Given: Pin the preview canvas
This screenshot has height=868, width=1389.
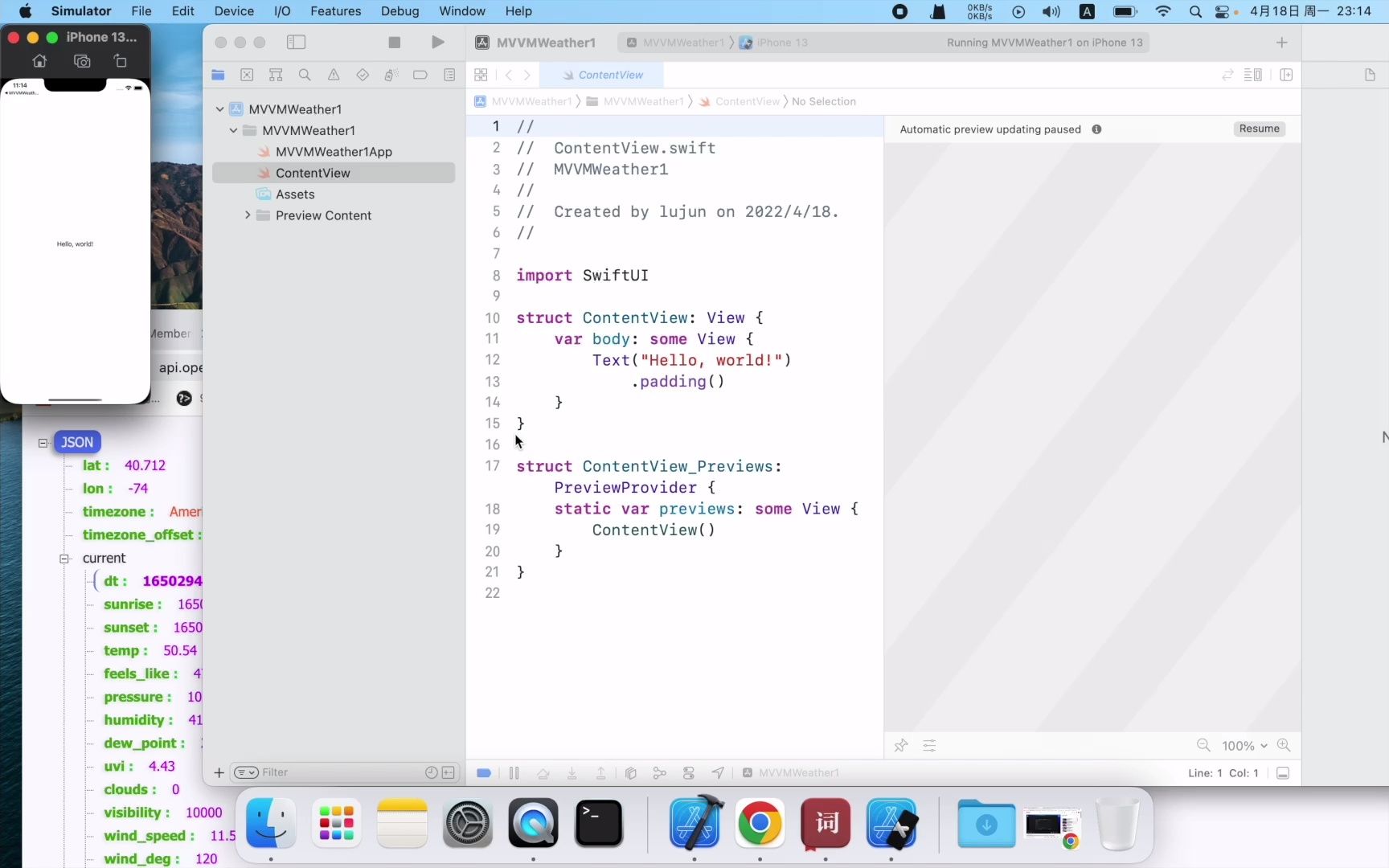Looking at the screenshot, I should pyautogui.click(x=901, y=746).
